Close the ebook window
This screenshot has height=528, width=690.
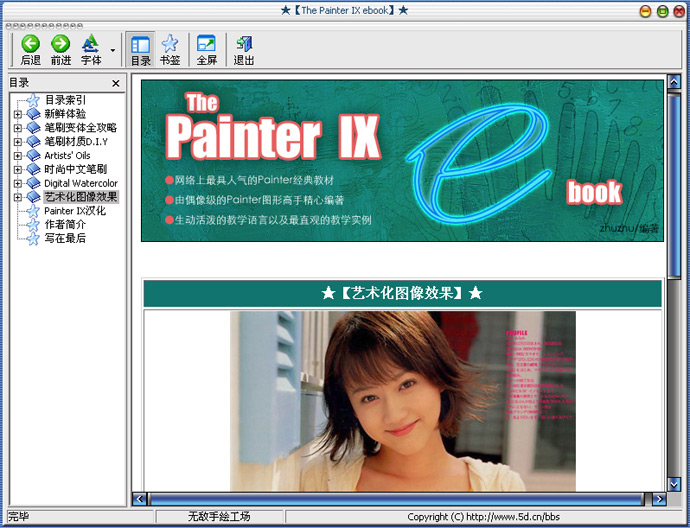pyautogui.click(x=679, y=11)
